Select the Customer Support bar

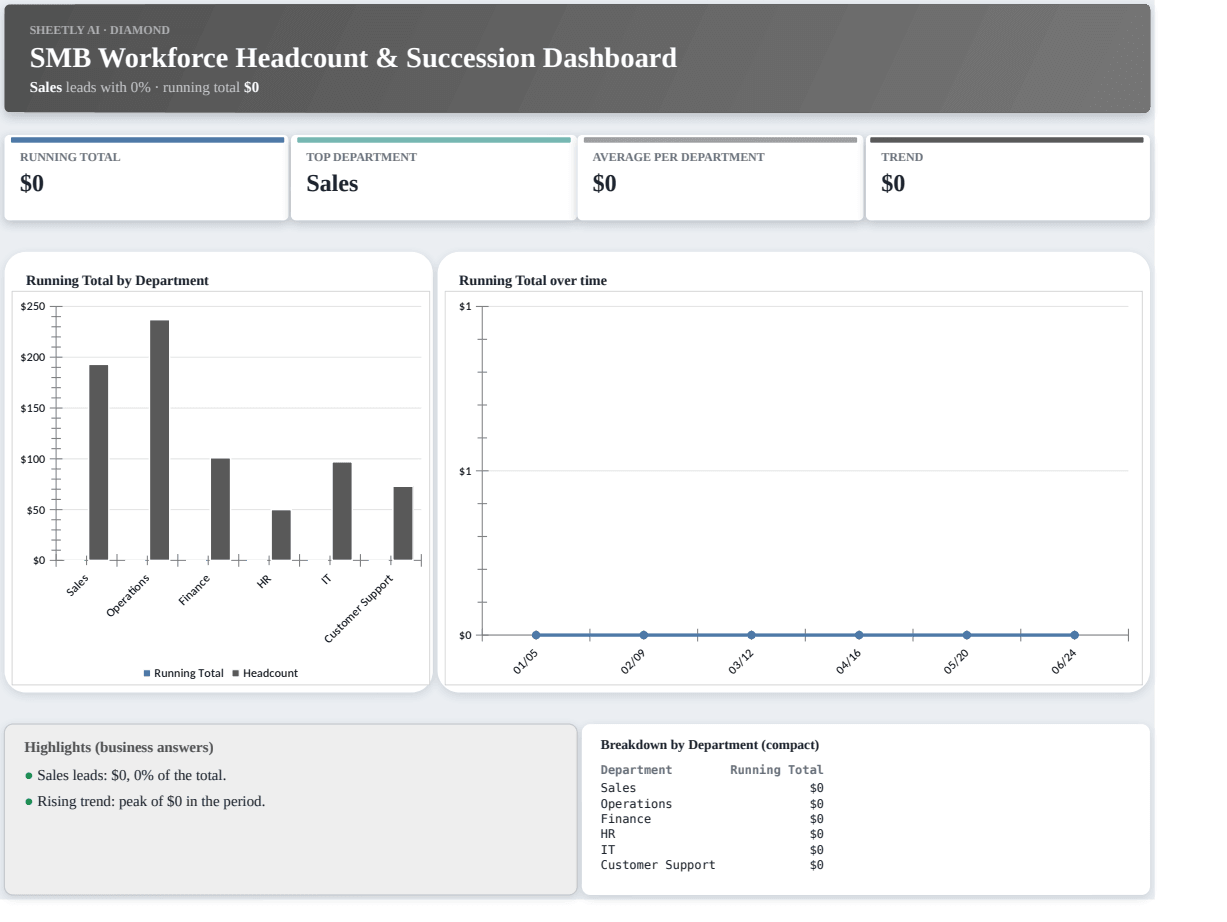[x=403, y=523]
